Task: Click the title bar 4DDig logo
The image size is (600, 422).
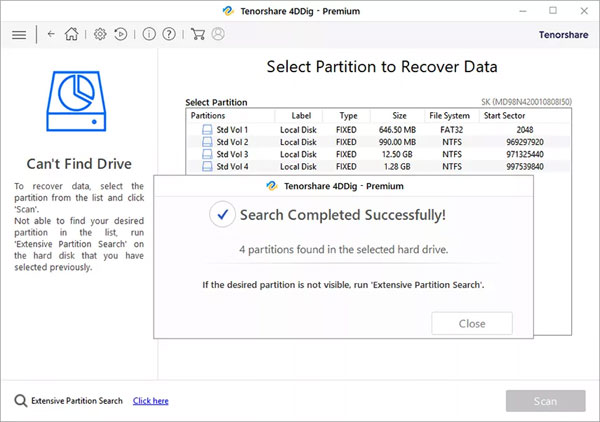Action: [x=228, y=11]
